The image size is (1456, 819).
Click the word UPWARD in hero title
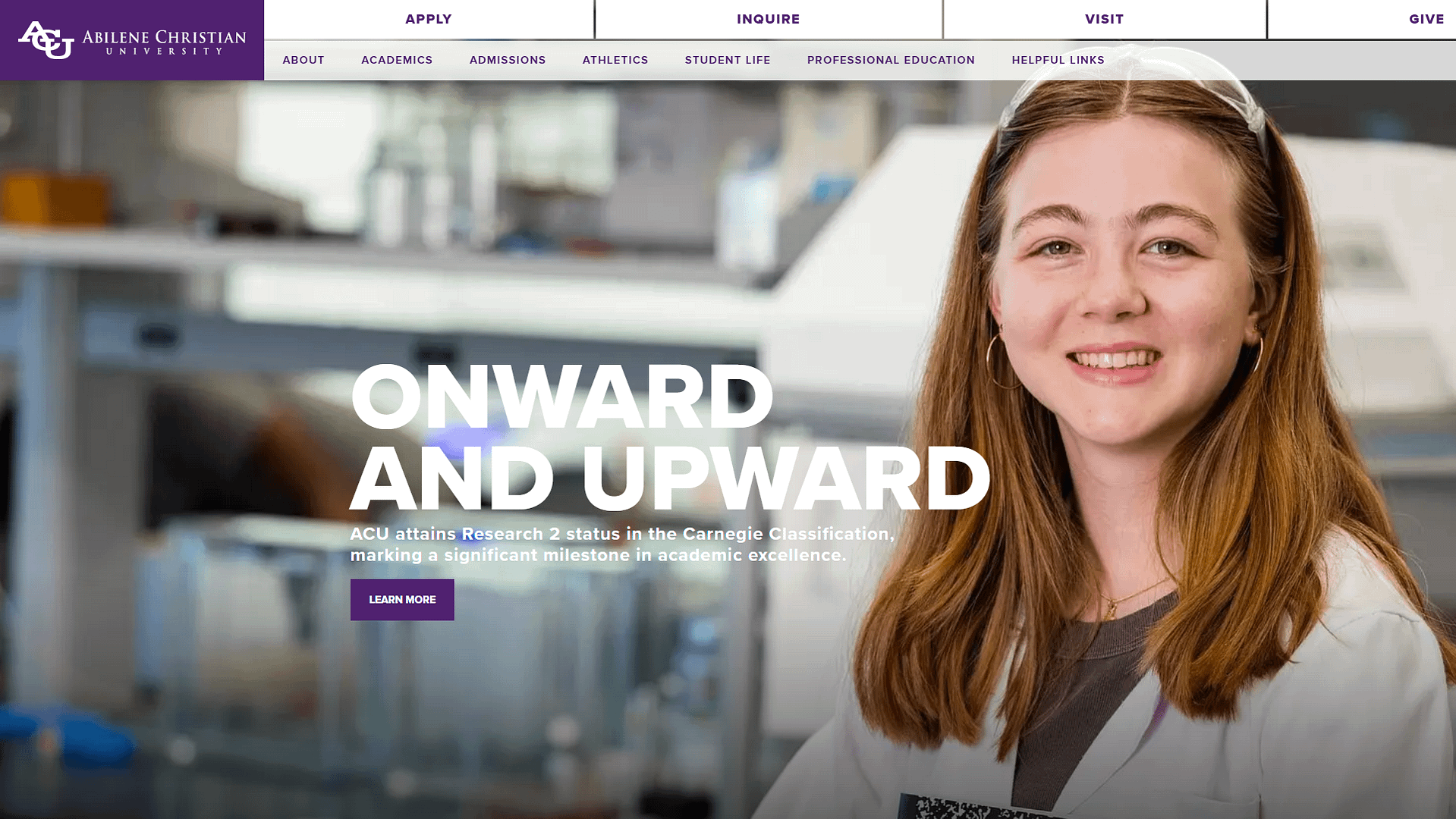tap(786, 479)
